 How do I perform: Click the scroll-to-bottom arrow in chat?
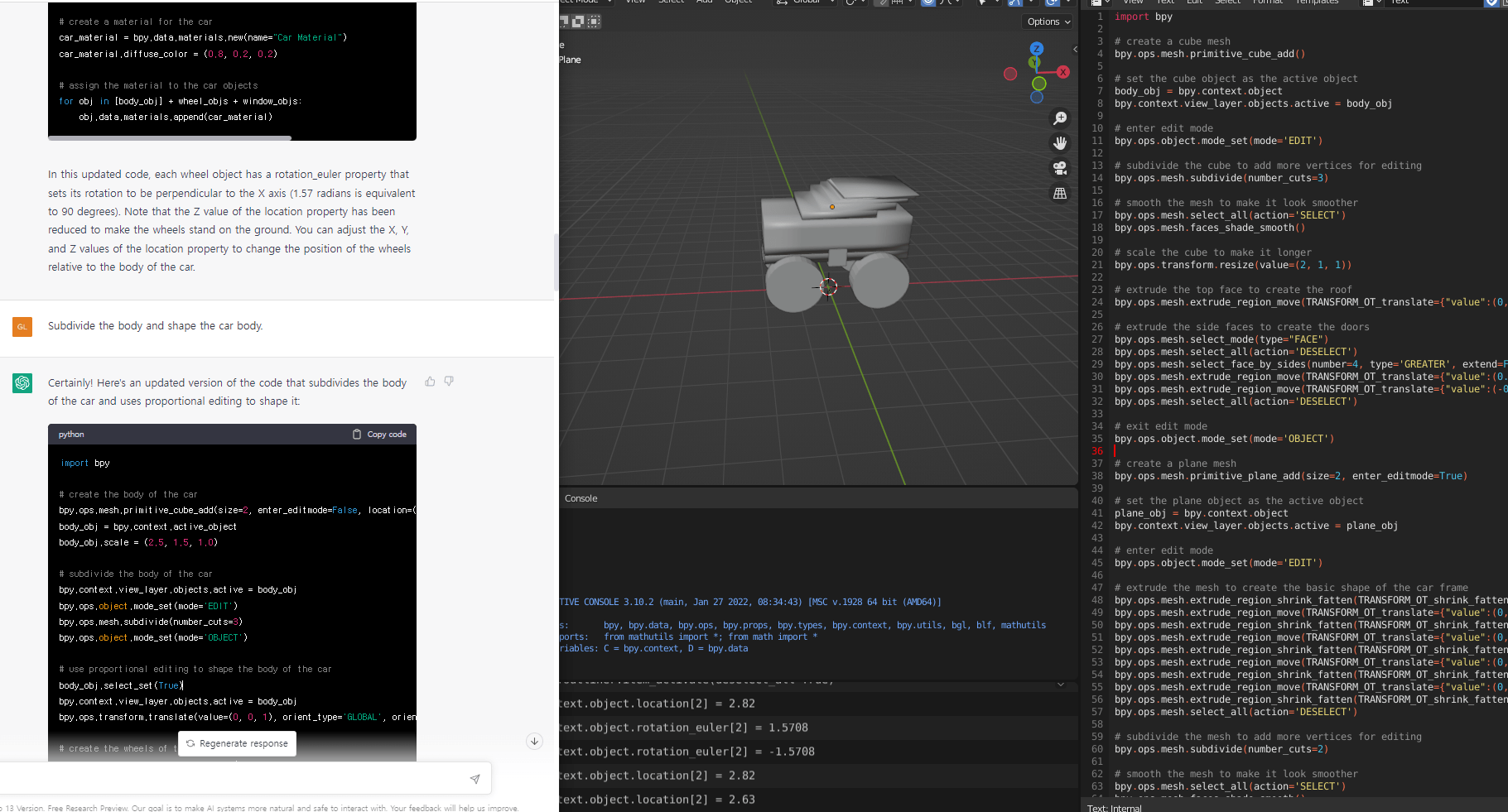coord(534,741)
